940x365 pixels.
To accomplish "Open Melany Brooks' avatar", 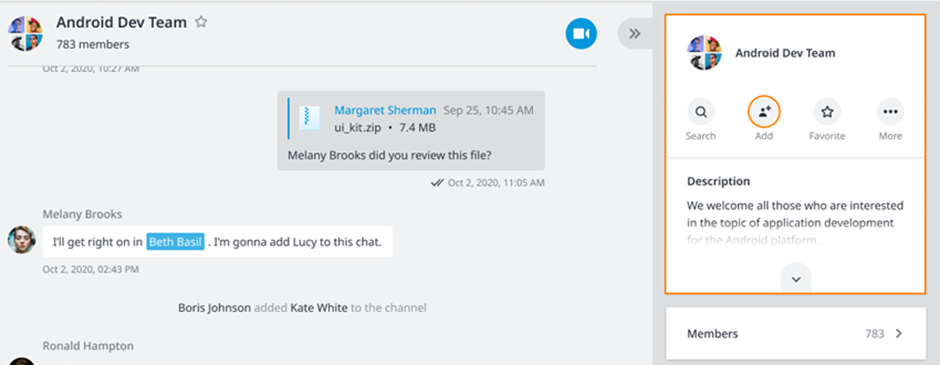I will click(x=22, y=240).
